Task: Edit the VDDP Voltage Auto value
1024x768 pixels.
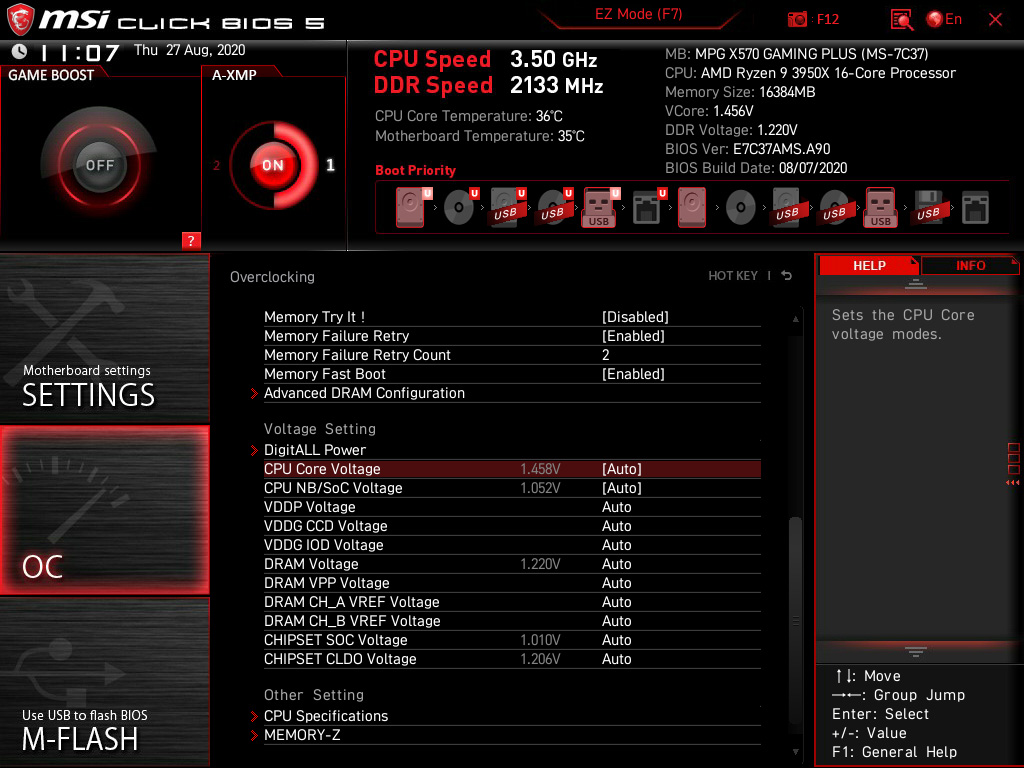Action: [x=616, y=507]
